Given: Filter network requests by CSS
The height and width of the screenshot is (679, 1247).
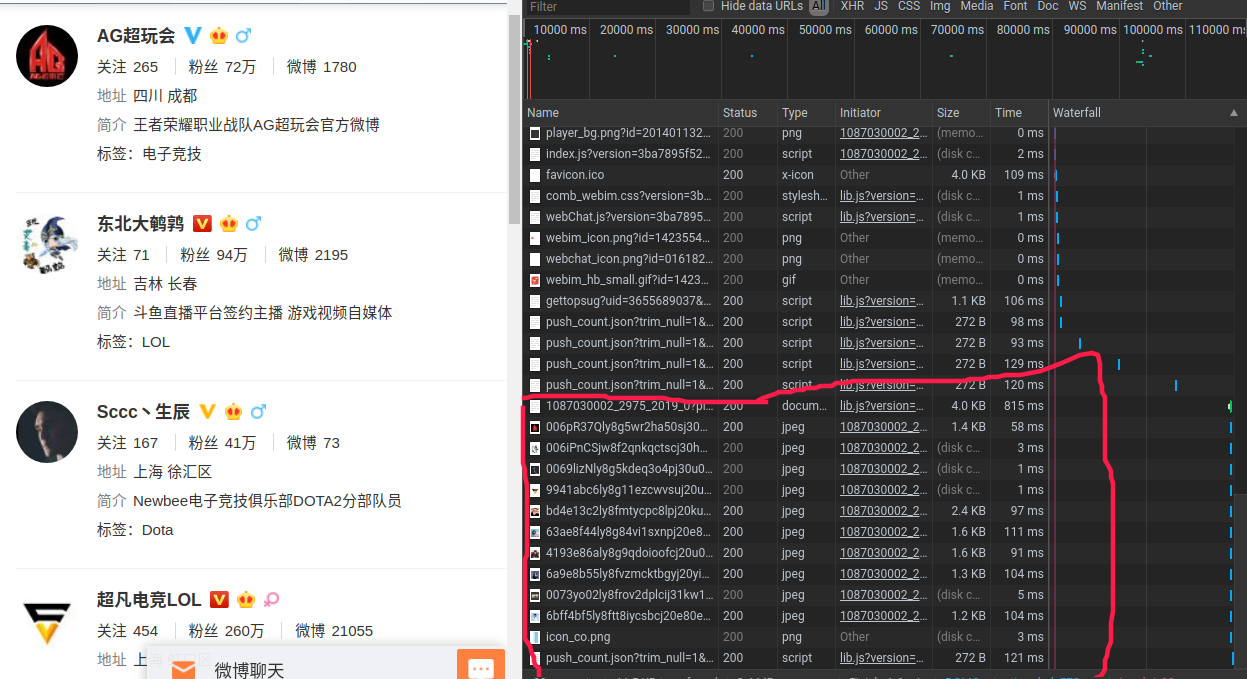Looking at the screenshot, I should pyautogui.click(x=909, y=6).
